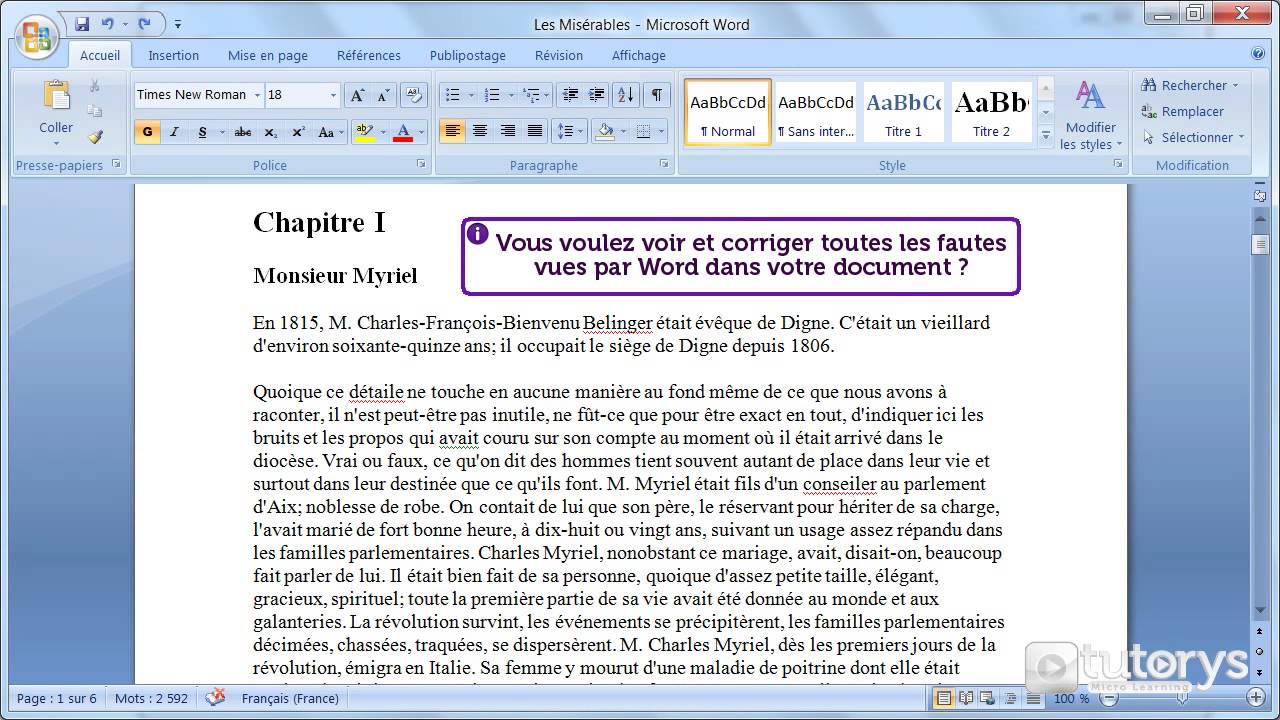Open font color dropdown arrow
1280x720 pixels.
(x=421, y=132)
